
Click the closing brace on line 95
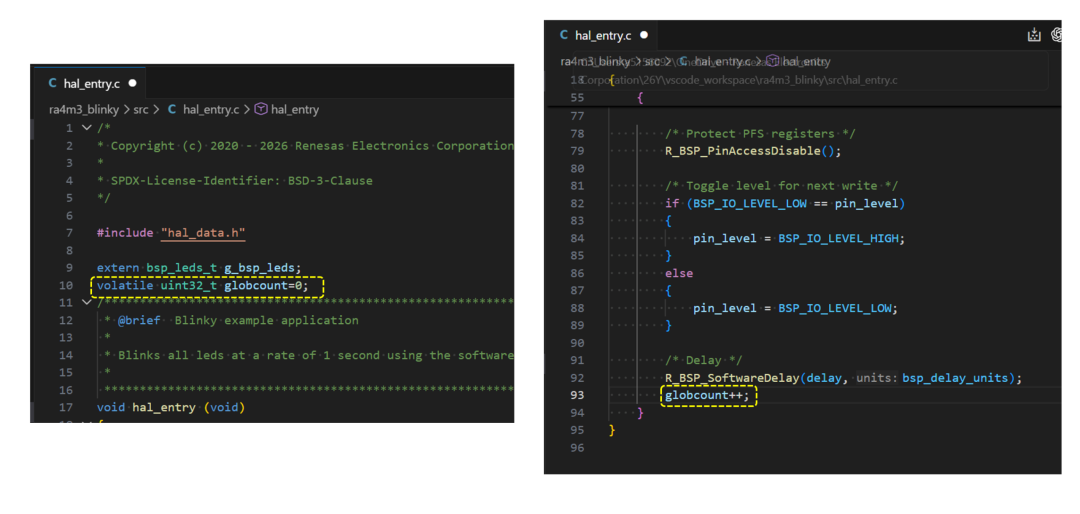(611, 430)
